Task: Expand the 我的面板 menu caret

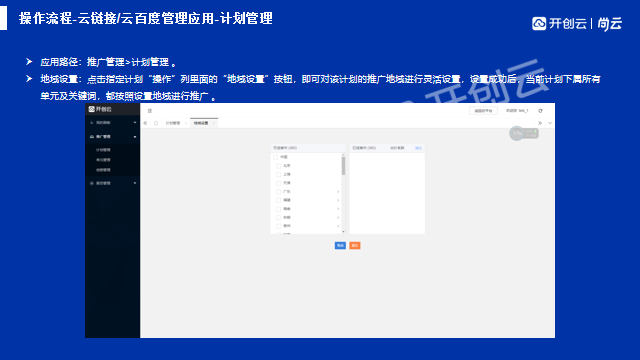Action: (135, 122)
